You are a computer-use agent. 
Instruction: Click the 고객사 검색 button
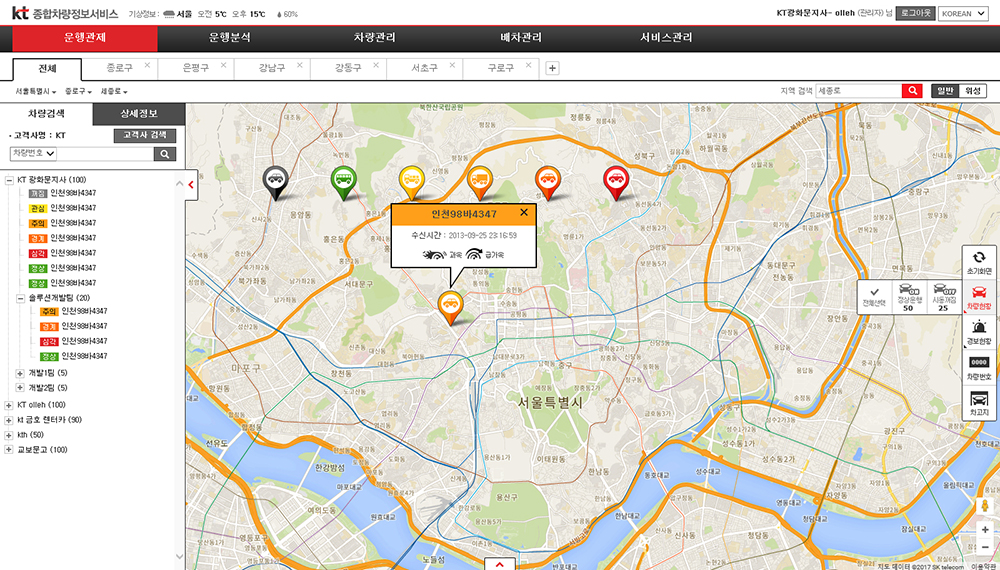pyautogui.click(x=145, y=136)
